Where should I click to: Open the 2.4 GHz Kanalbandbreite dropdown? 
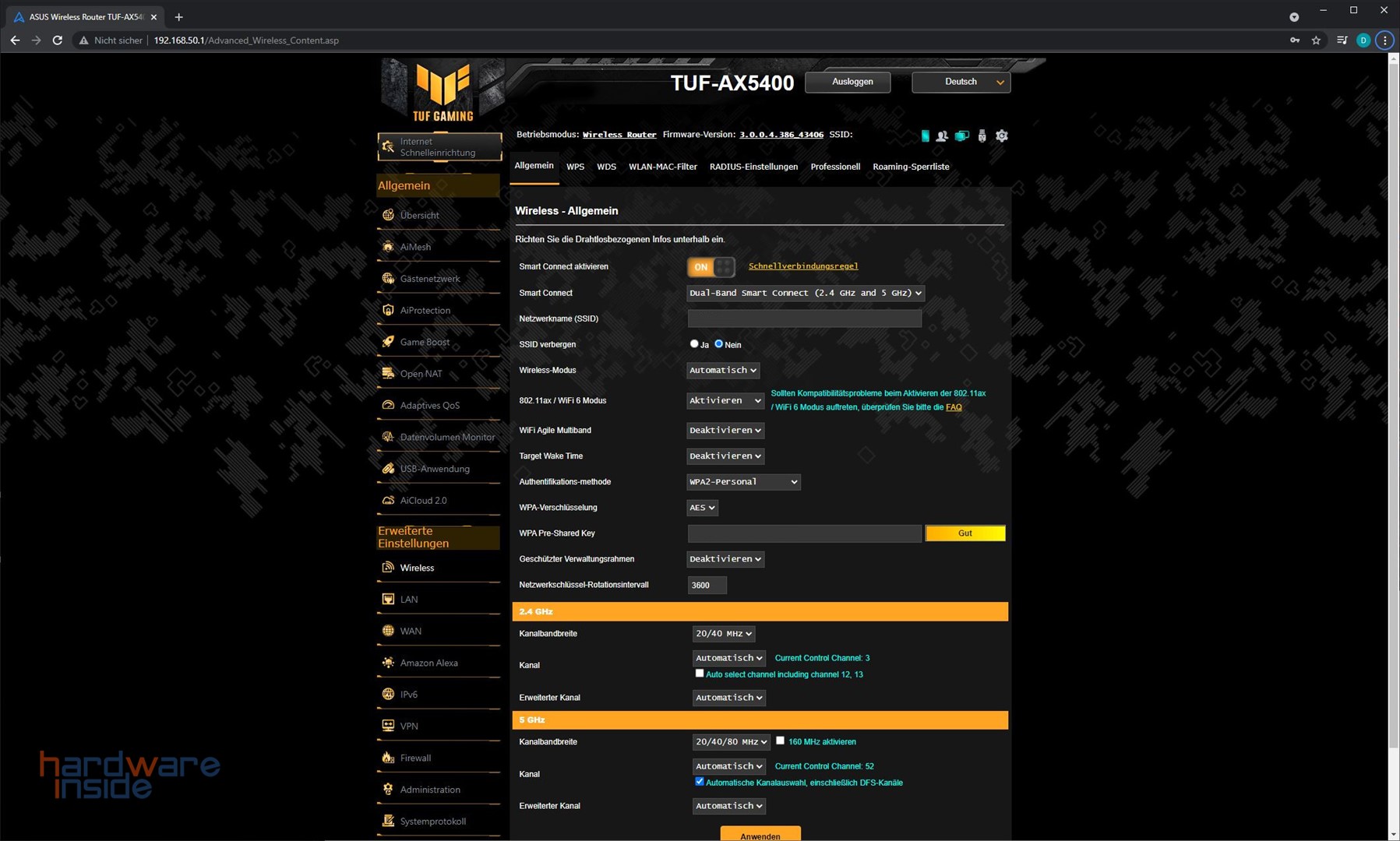point(723,634)
